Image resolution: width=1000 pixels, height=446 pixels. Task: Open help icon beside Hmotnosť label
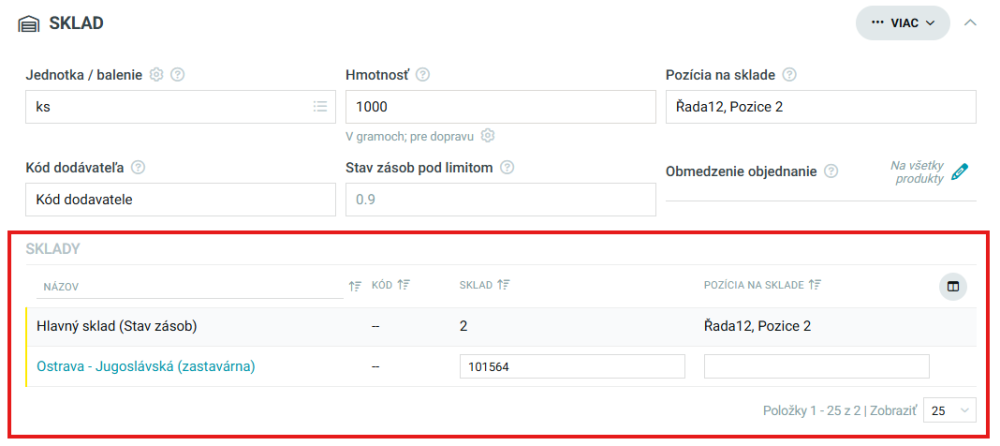[422, 75]
